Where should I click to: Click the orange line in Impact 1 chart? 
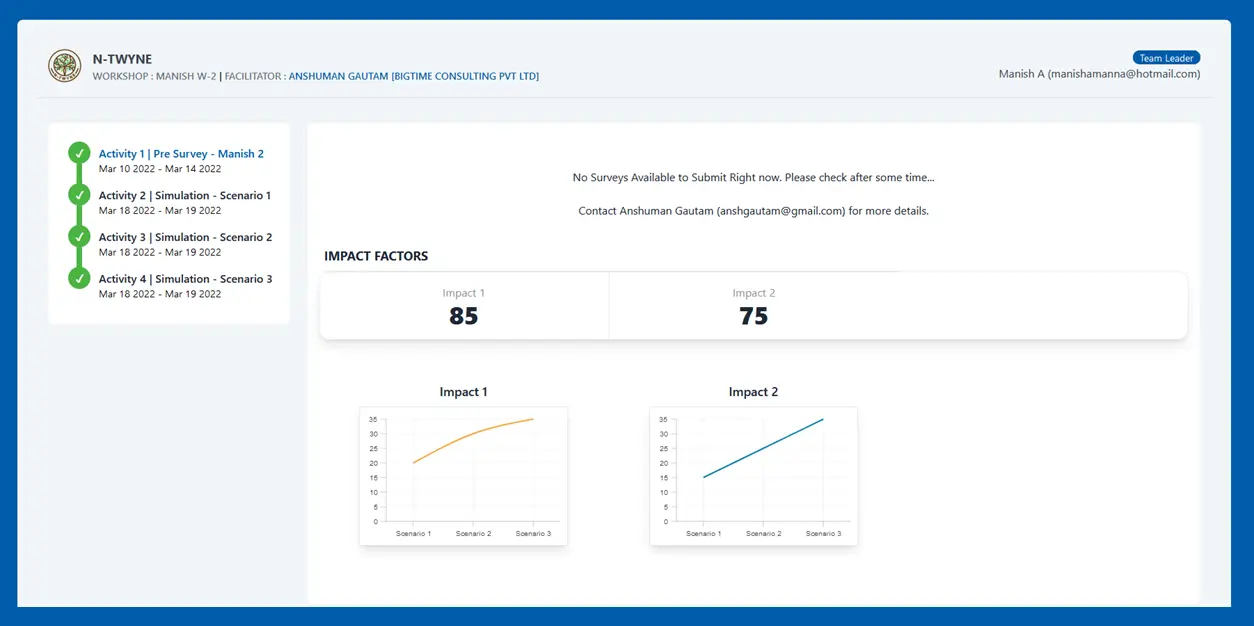tap(473, 433)
